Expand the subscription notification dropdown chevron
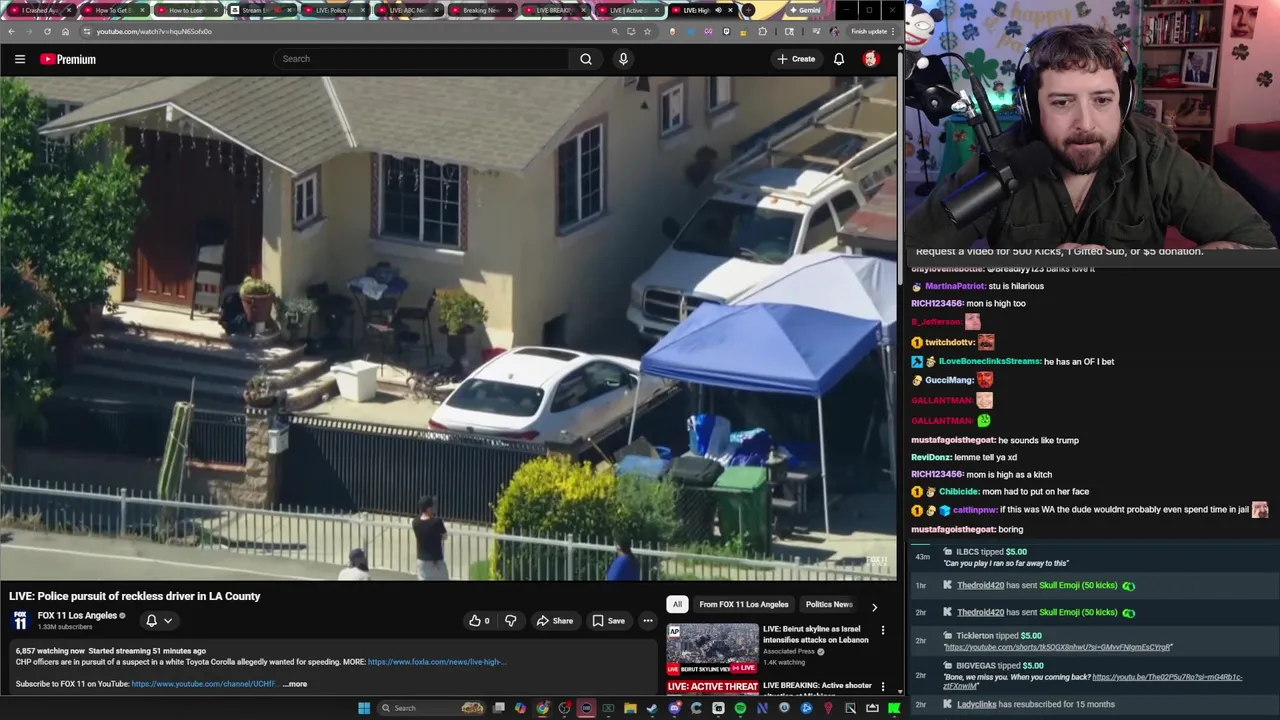Viewport: 1280px width, 720px height. coord(168,620)
